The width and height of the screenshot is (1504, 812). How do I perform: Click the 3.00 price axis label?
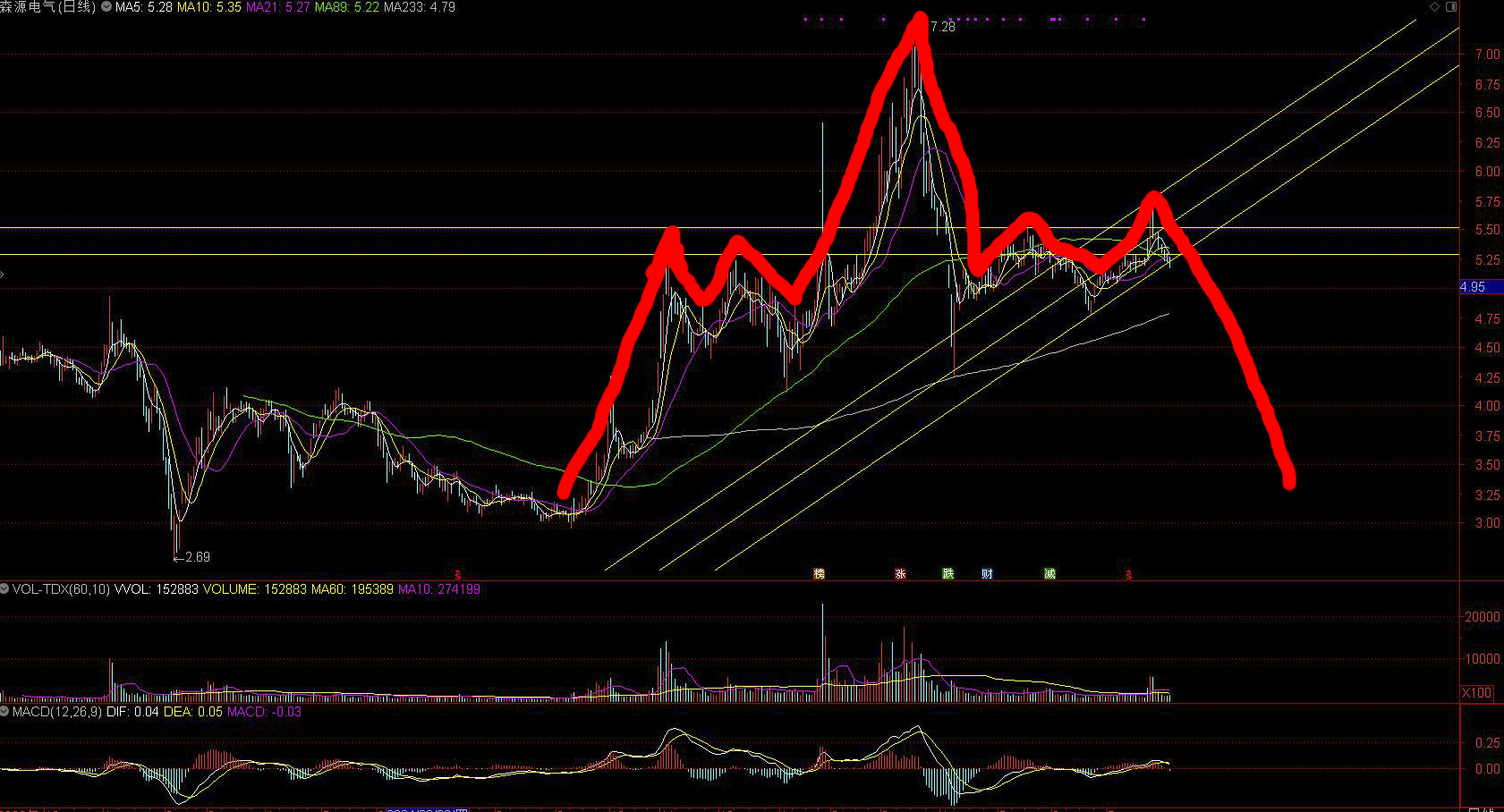[x=1488, y=523]
